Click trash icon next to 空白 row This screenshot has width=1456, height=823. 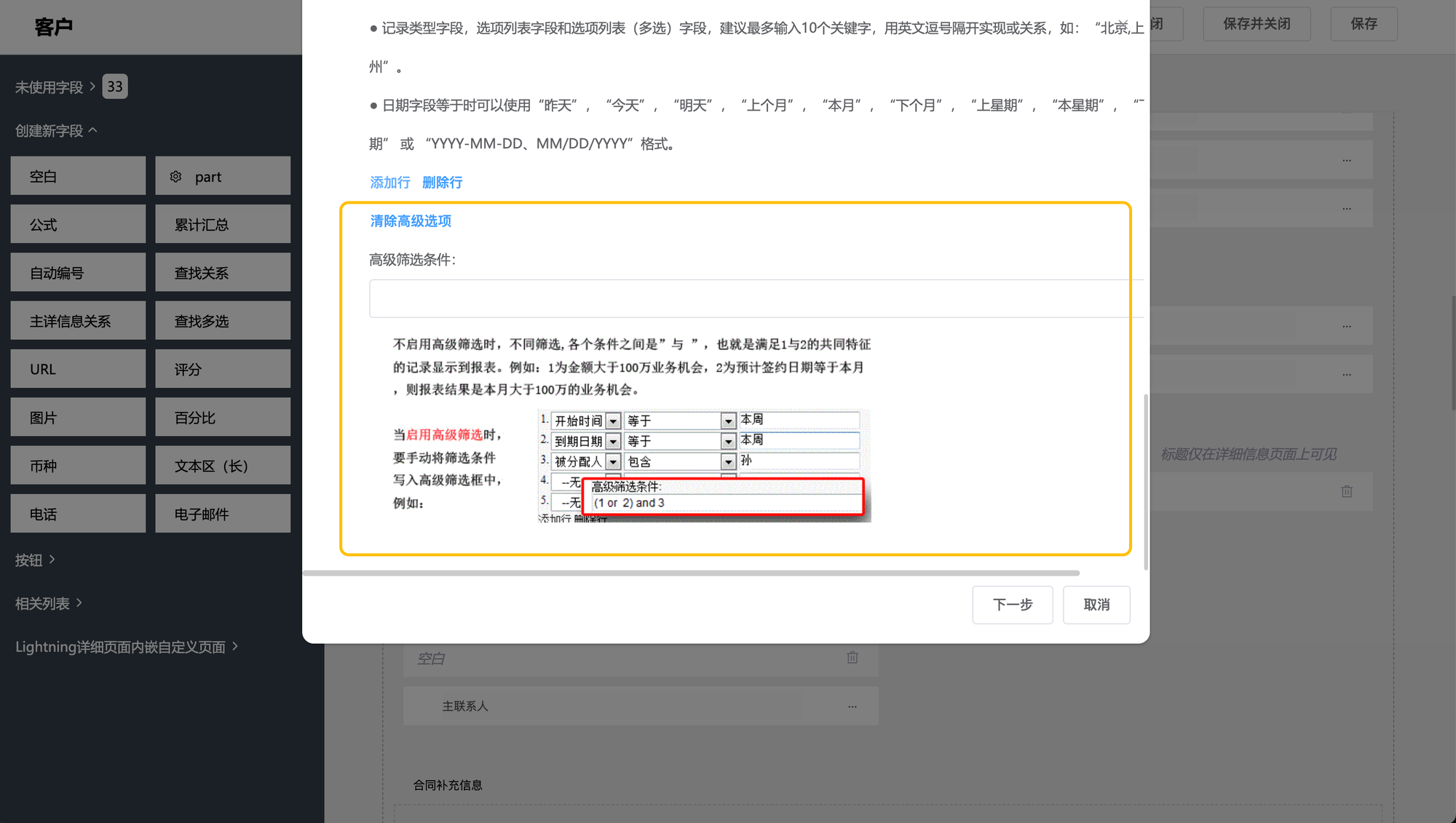coord(852,658)
